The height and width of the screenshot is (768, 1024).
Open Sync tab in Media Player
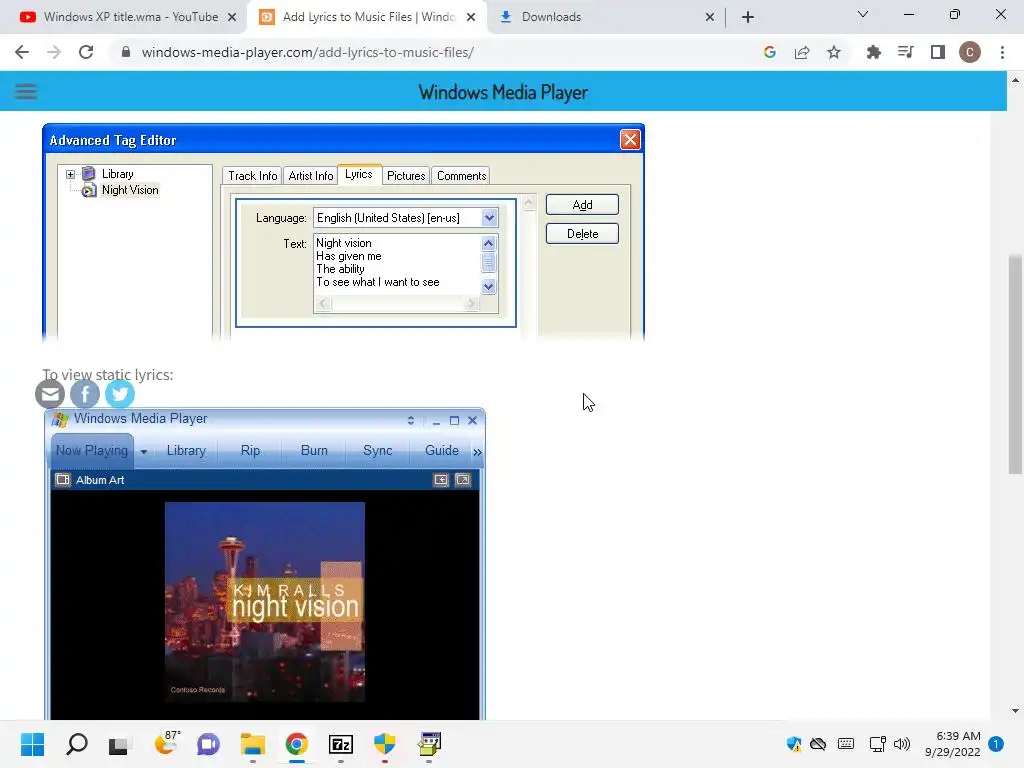[377, 451]
